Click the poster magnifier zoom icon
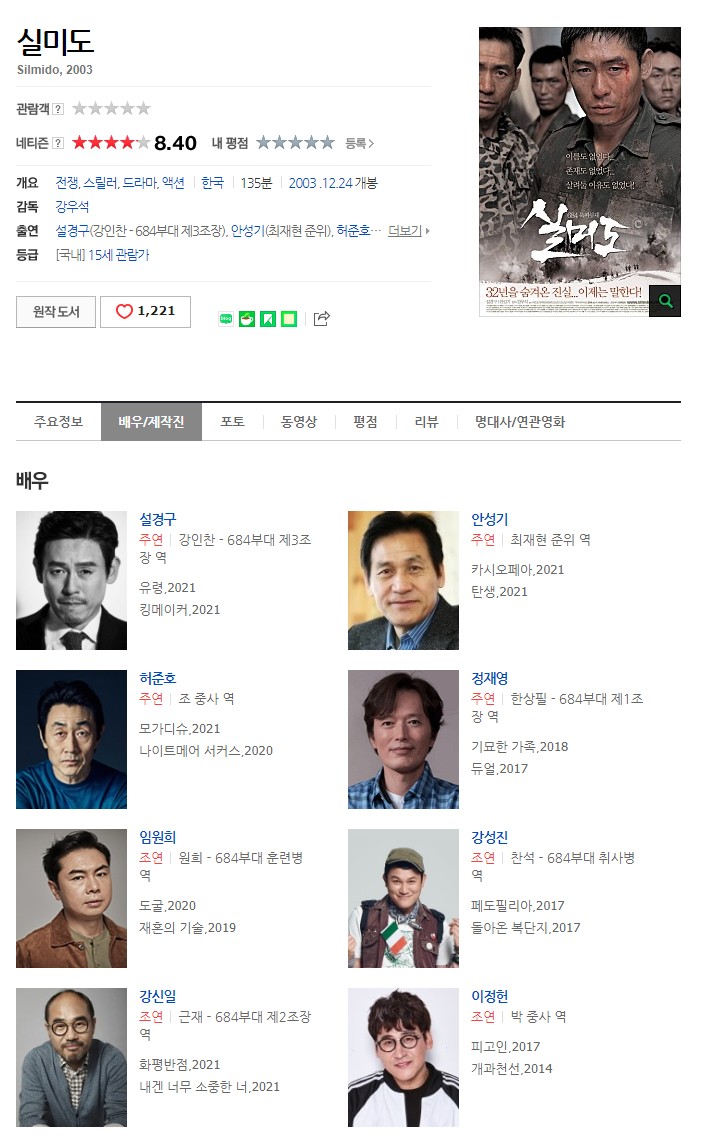 pos(665,301)
